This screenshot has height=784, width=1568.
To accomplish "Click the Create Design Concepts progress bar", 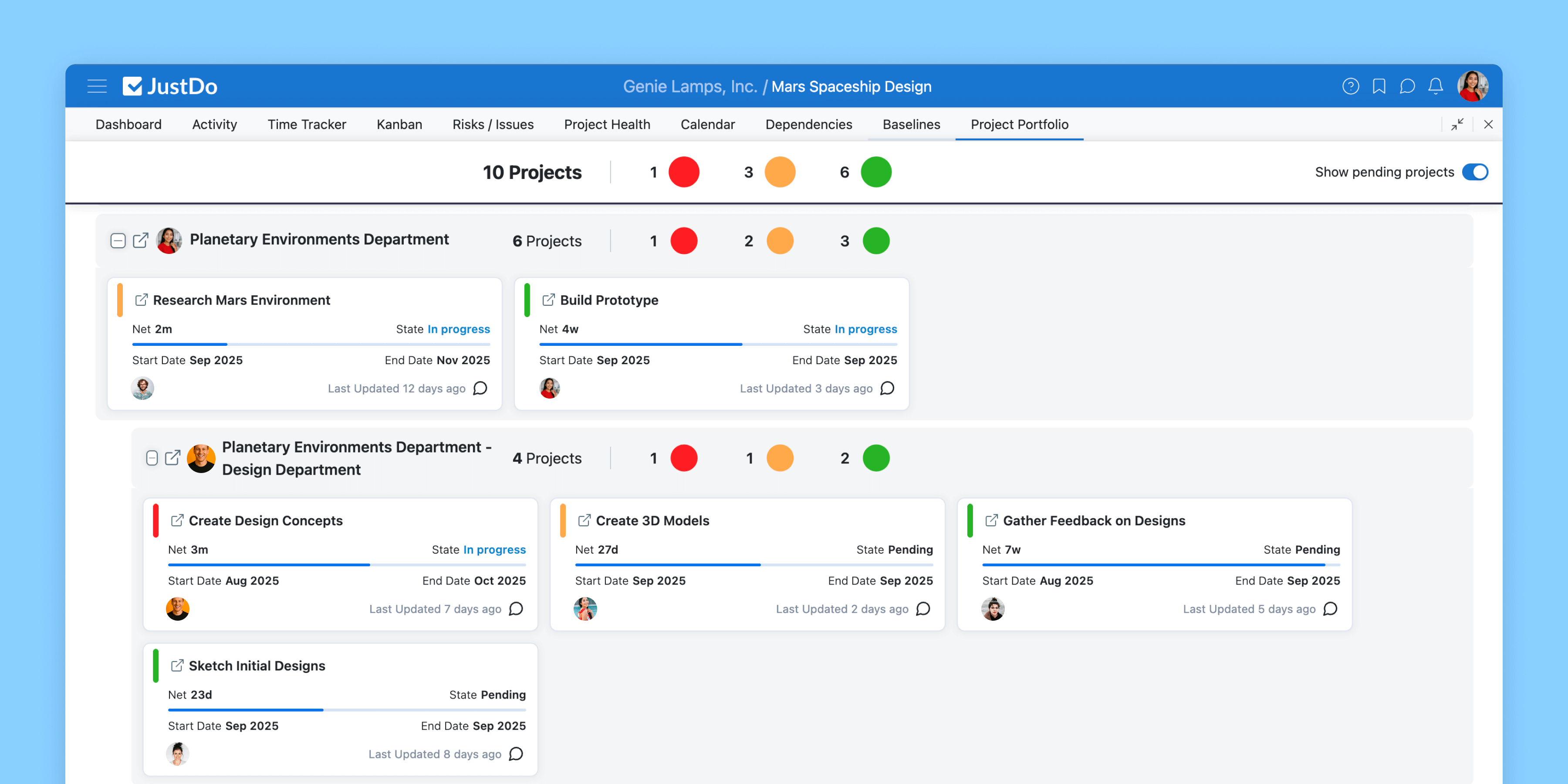I will [346, 565].
